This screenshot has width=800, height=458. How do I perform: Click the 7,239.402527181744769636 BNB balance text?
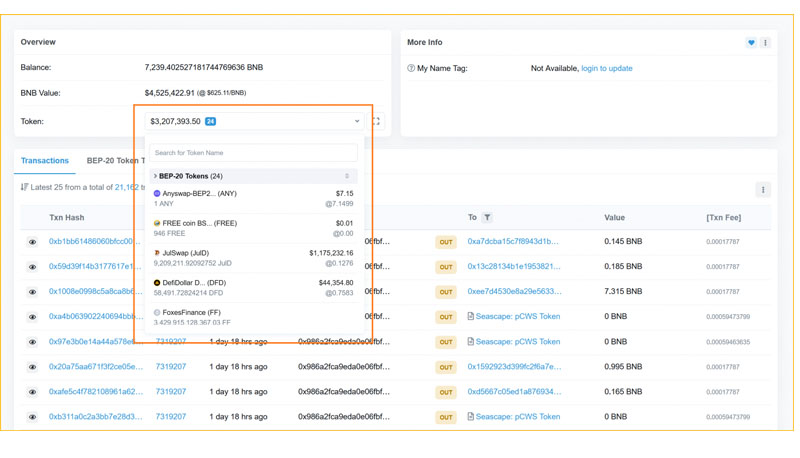[204, 67]
